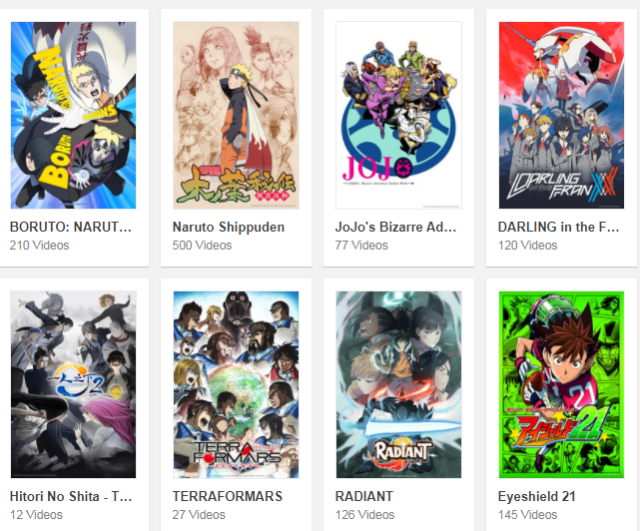Open the DARLING in the F... title link
Viewport: 640px width, 531px height.
(558, 227)
